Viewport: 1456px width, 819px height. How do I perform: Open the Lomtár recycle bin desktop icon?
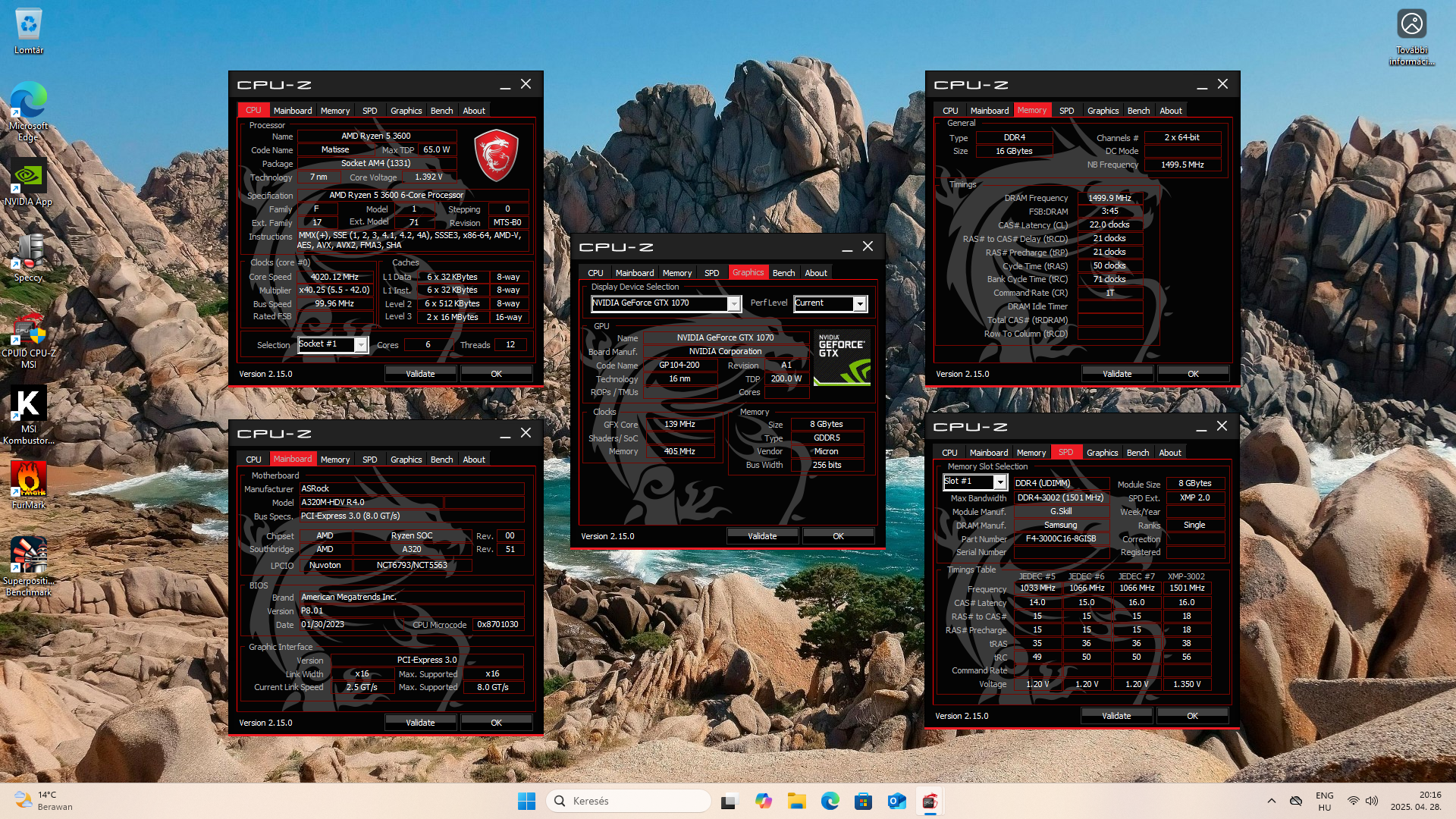coord(29,31)
